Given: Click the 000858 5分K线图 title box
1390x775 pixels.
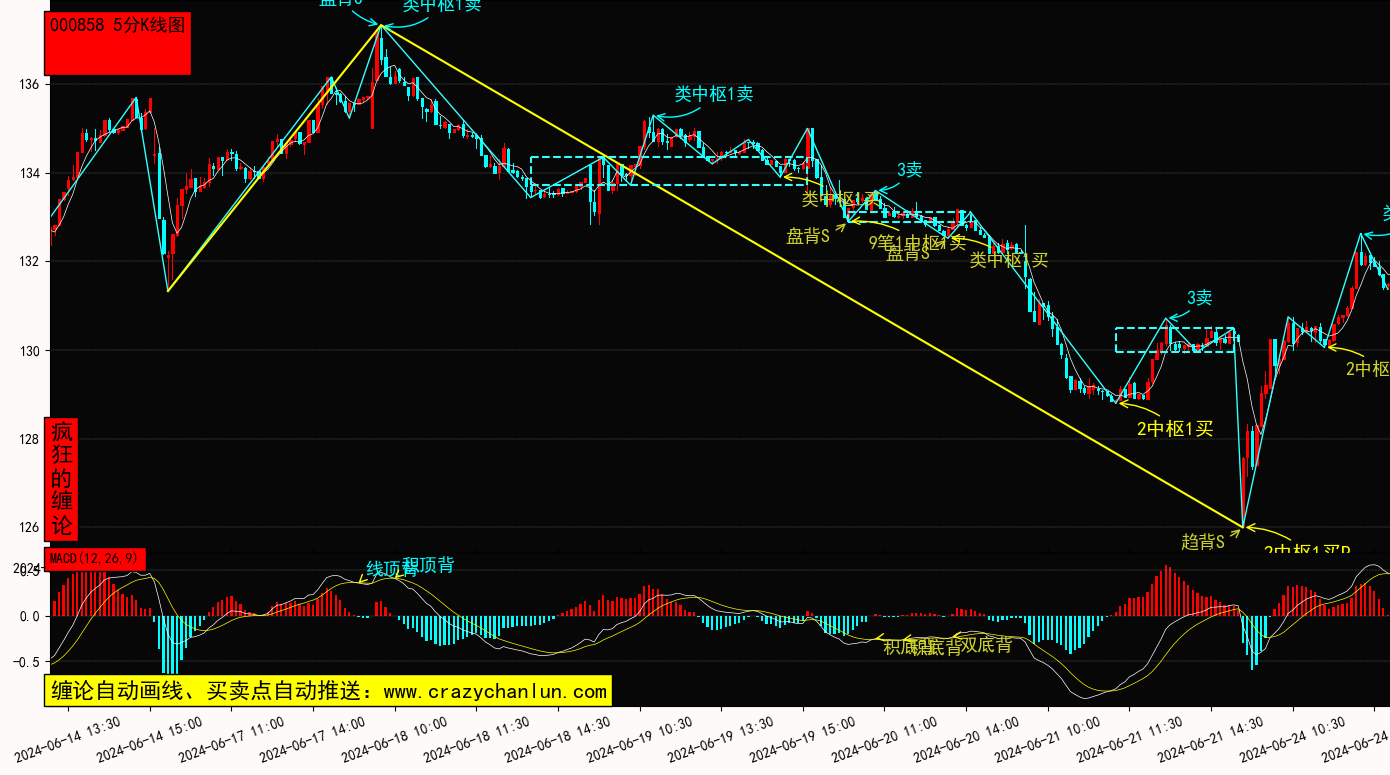Looking at the screenshot, I should (x=119, y=44).
